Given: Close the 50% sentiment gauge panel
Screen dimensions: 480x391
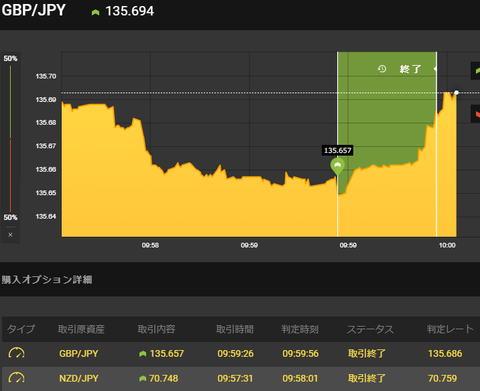Looking at the screenshot, I should point(10,235).
